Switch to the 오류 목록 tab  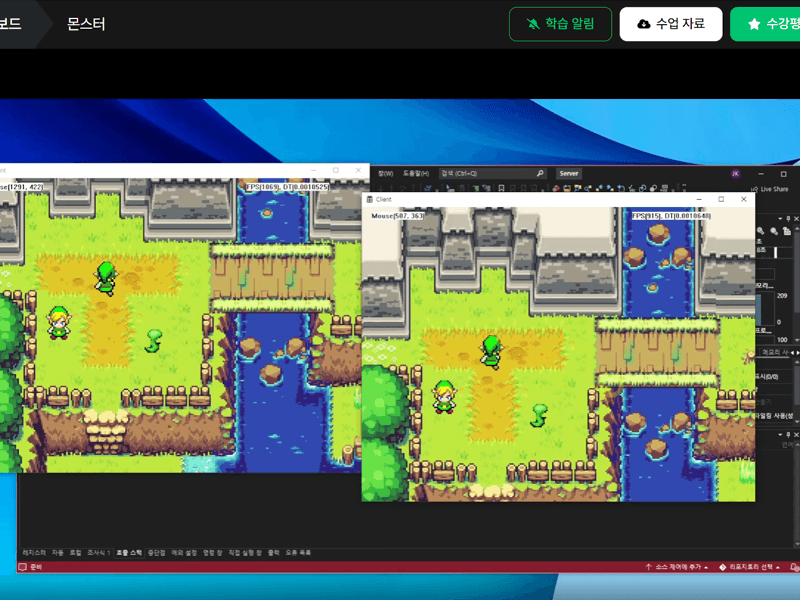[298, 553]
